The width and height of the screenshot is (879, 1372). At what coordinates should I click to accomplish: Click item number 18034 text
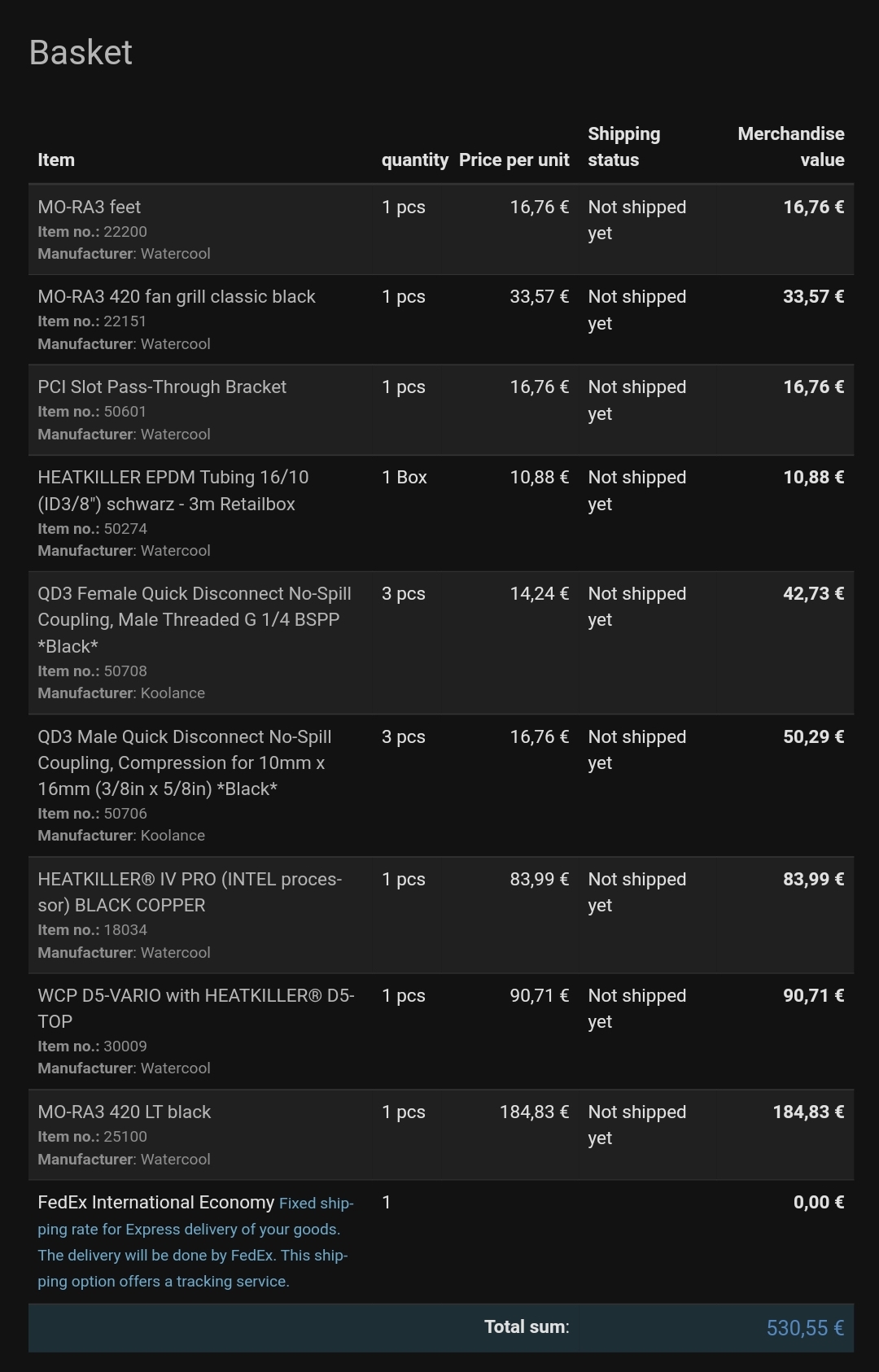(x=125, y=930)
